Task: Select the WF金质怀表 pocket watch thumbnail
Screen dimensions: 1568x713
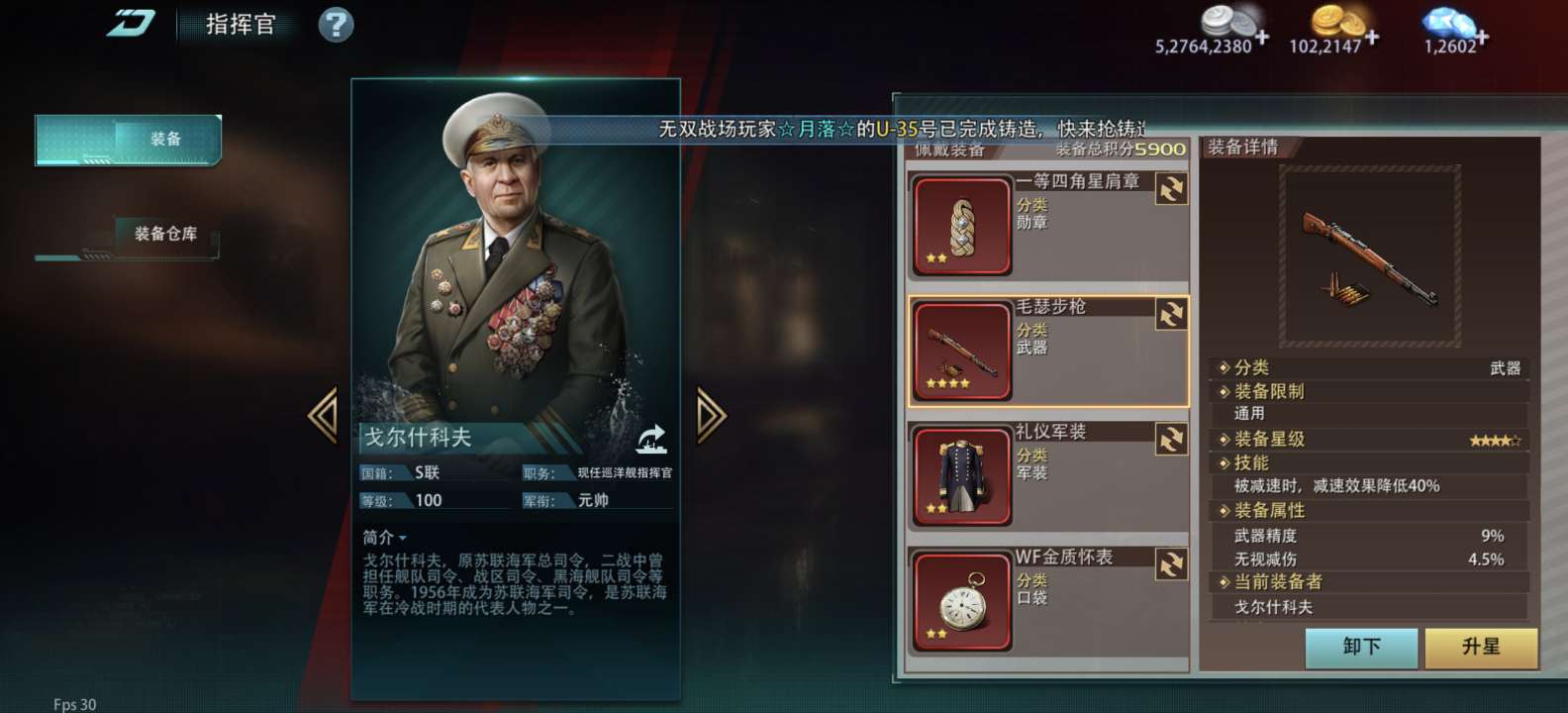Action: 961,601
